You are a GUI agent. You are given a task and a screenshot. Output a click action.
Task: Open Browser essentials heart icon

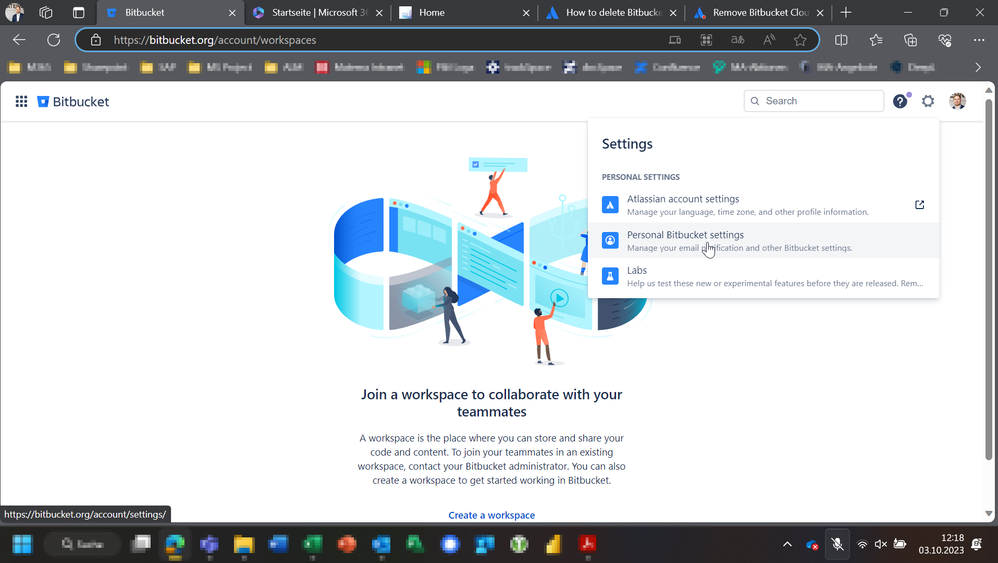tap(945, 40)
